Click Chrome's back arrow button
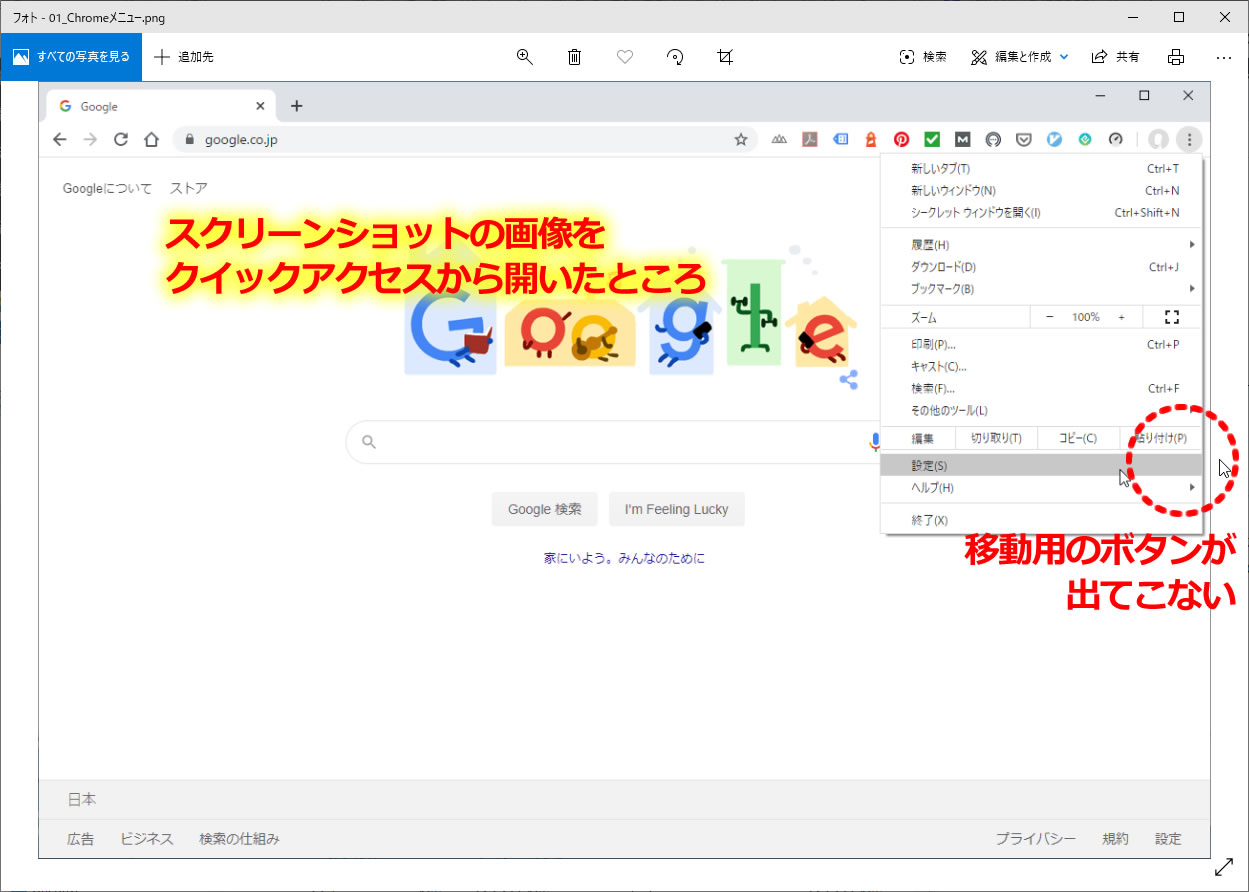 coord(60,140)
